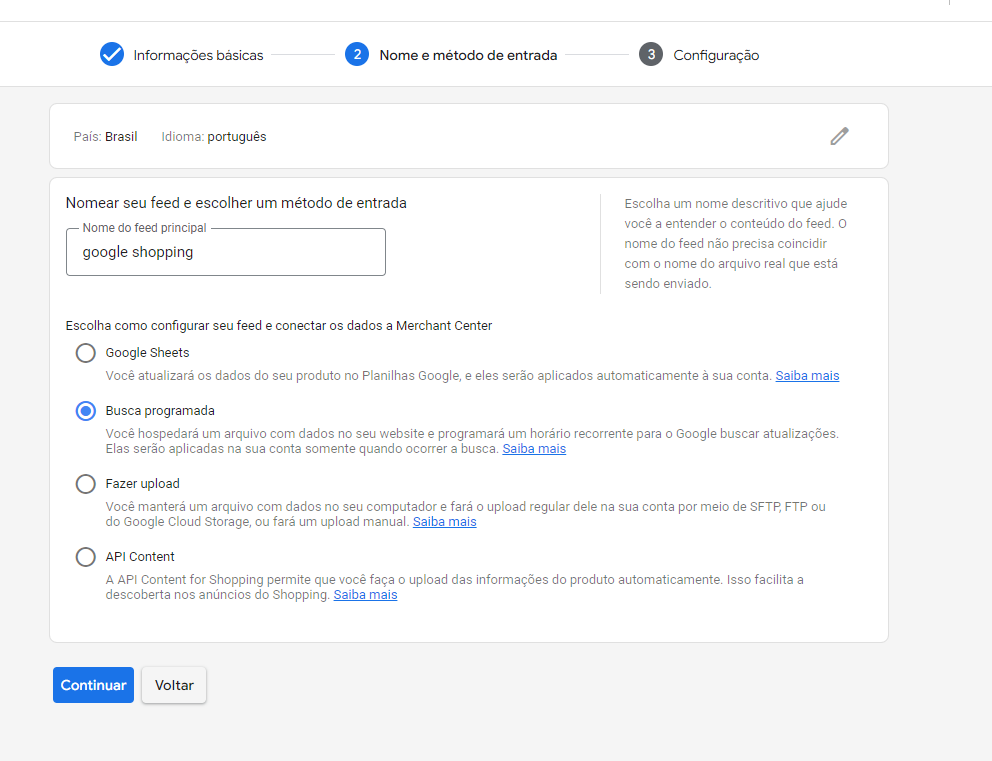Go to the Configuração step label
The height and width of the screenshot is (761, 992).
[x=716, y=56]
